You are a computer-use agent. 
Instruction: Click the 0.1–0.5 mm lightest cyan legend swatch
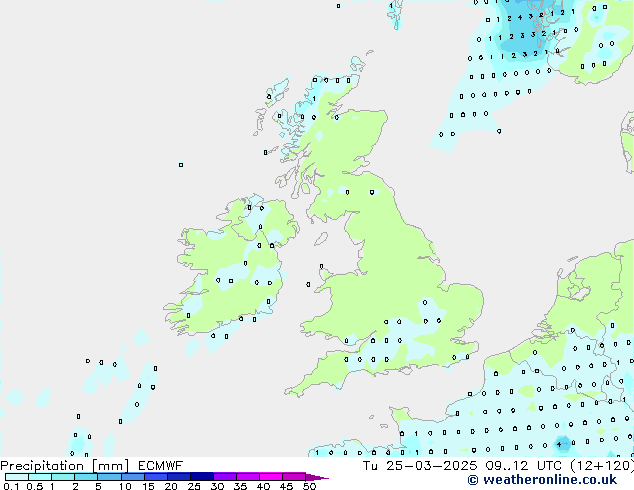pyautogui.click(x=17, y=477)
